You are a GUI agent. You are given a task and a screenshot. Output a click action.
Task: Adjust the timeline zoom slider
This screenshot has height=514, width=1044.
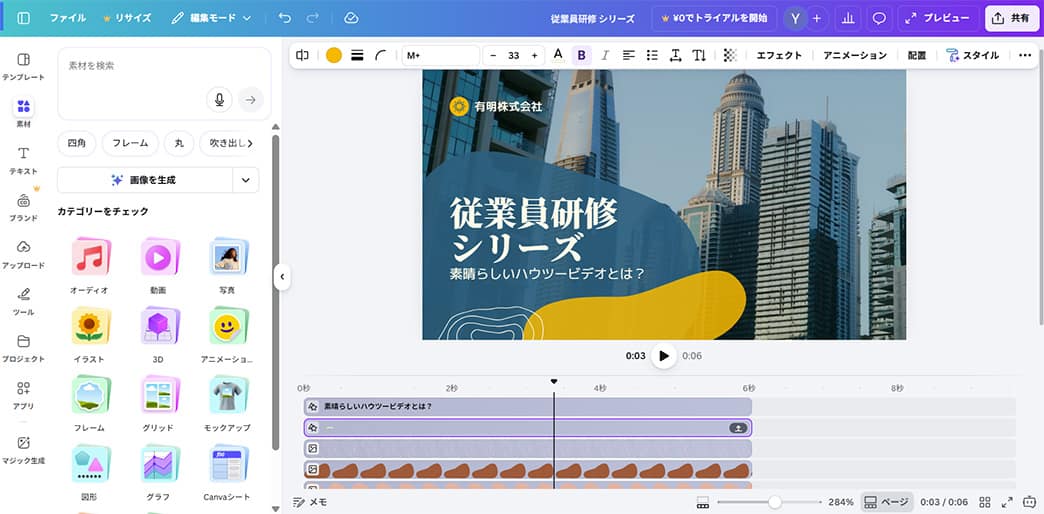(x=774, y=502)
